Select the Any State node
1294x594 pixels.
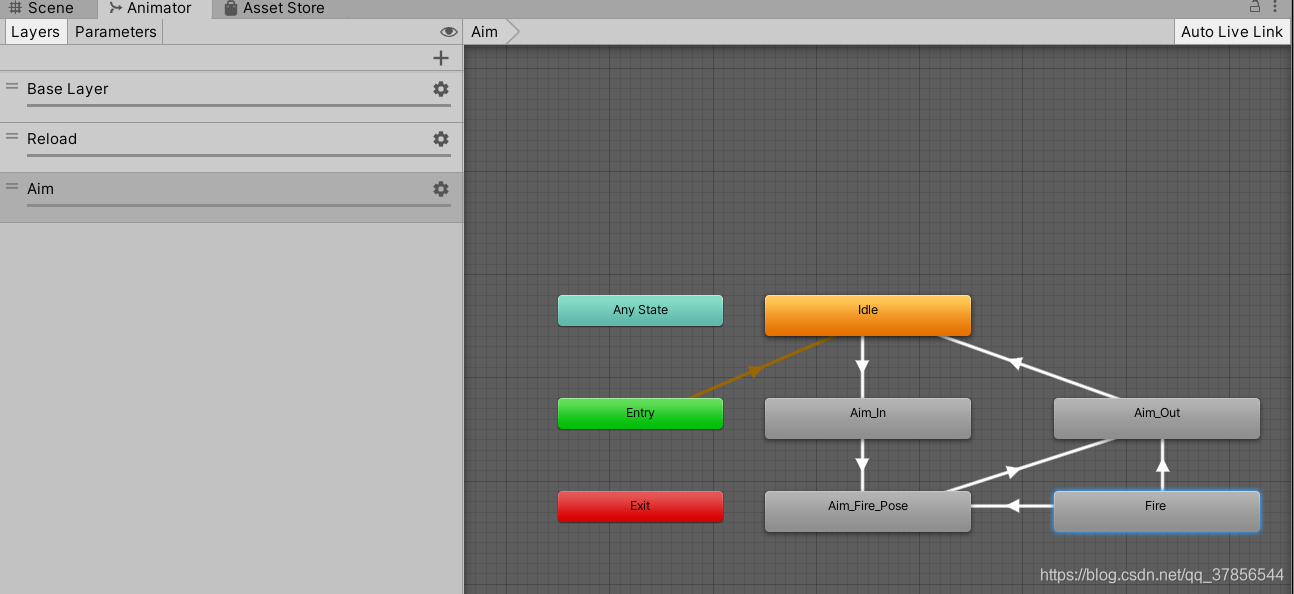(x=640, y=310)
